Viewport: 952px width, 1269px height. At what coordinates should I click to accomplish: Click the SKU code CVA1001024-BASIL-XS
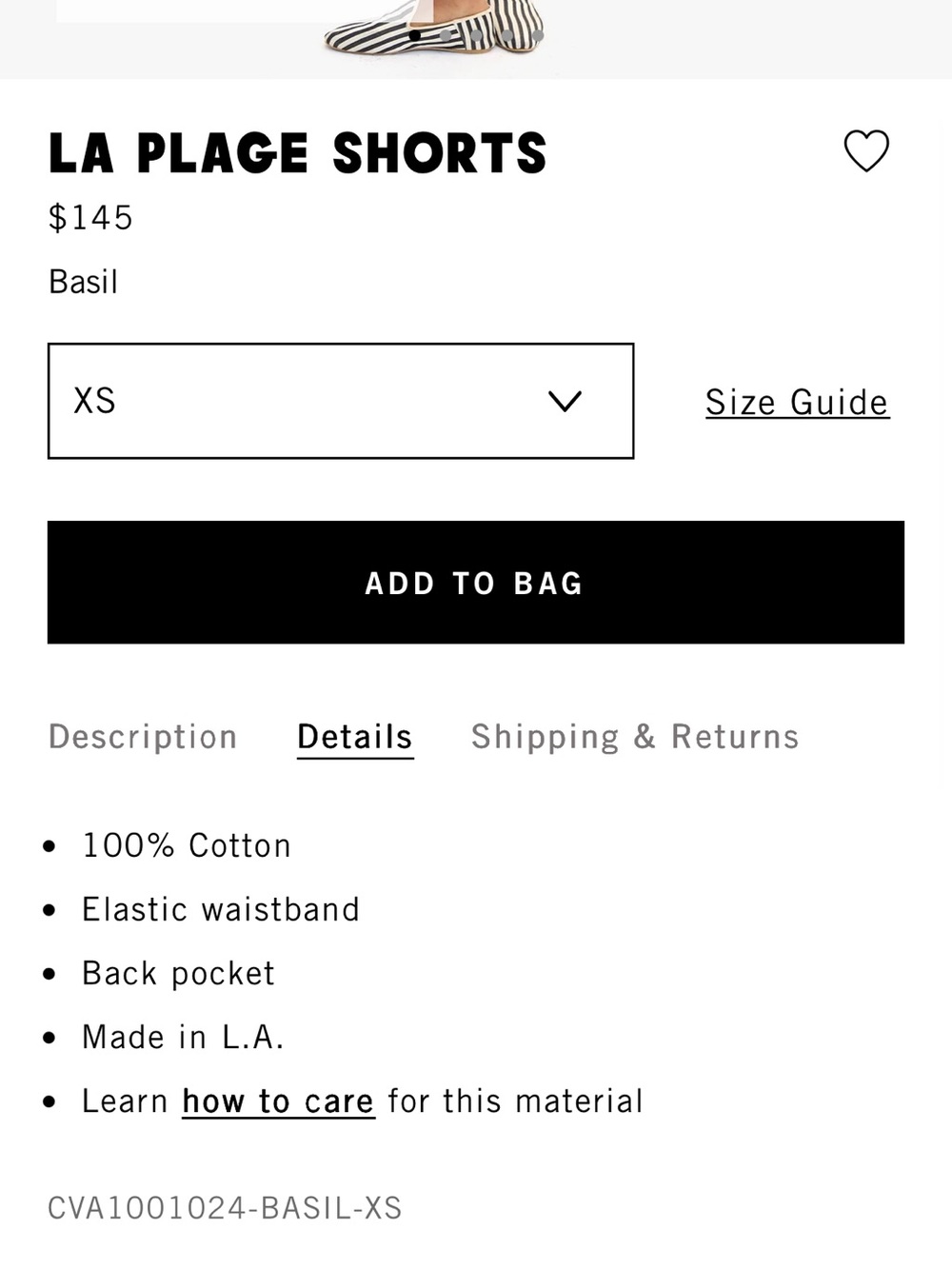tap(225, 1208)
